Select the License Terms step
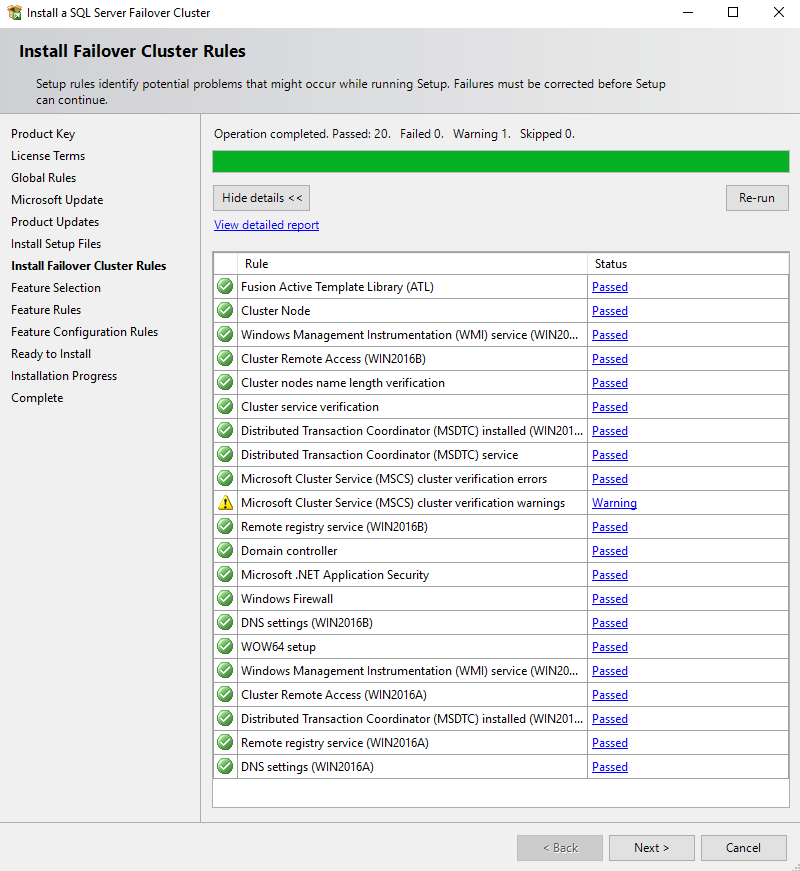The image size is (800, 871). [48, 156]
